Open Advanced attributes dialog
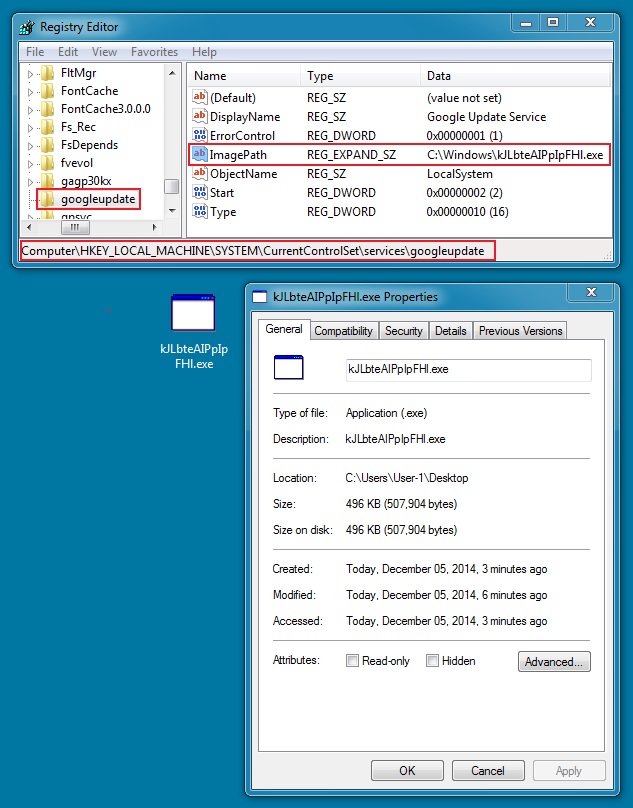Image resolution: width=633 pixels, height=808 pixels. point(554,662)
